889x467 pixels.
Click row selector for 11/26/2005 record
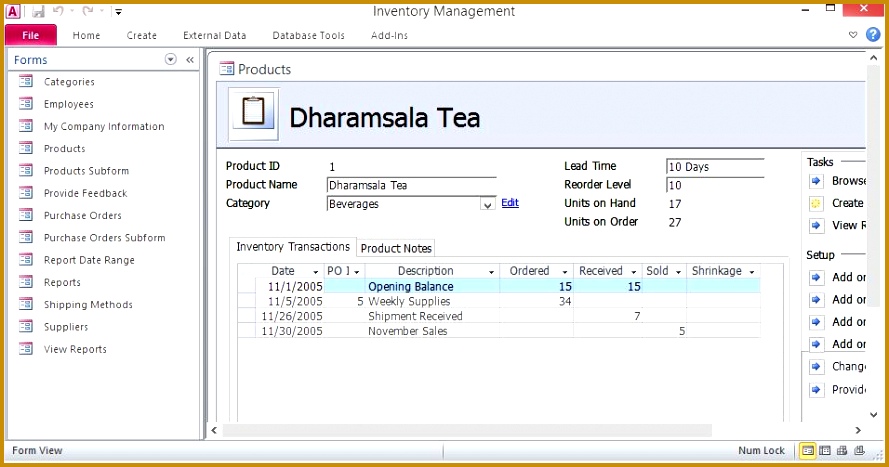tap(247, 316)
